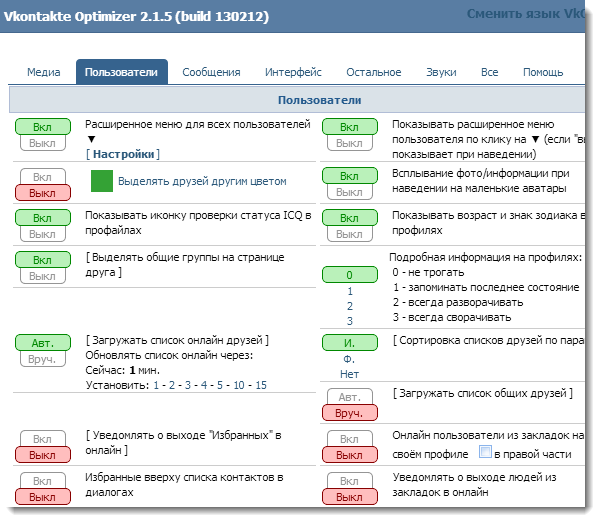Set update interval to 5 minutes
Viewport: 600px width, 522px height.
pos(220,385)
